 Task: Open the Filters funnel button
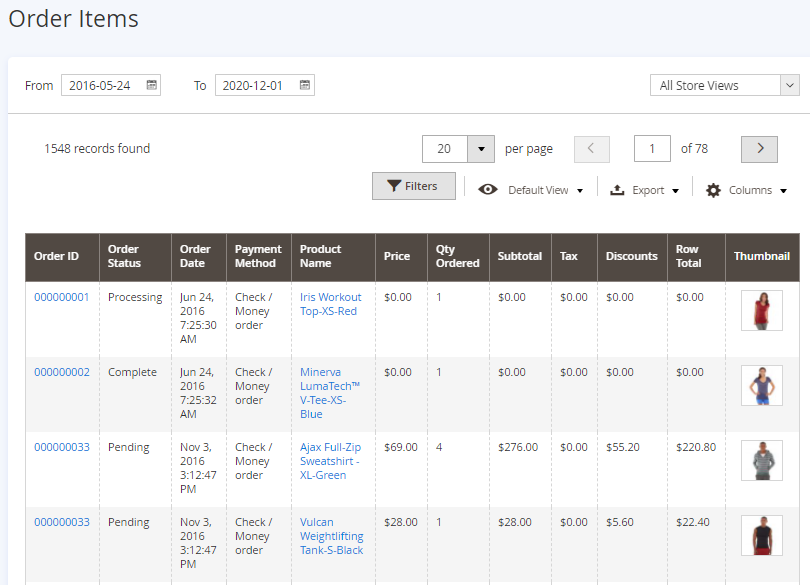413,186
